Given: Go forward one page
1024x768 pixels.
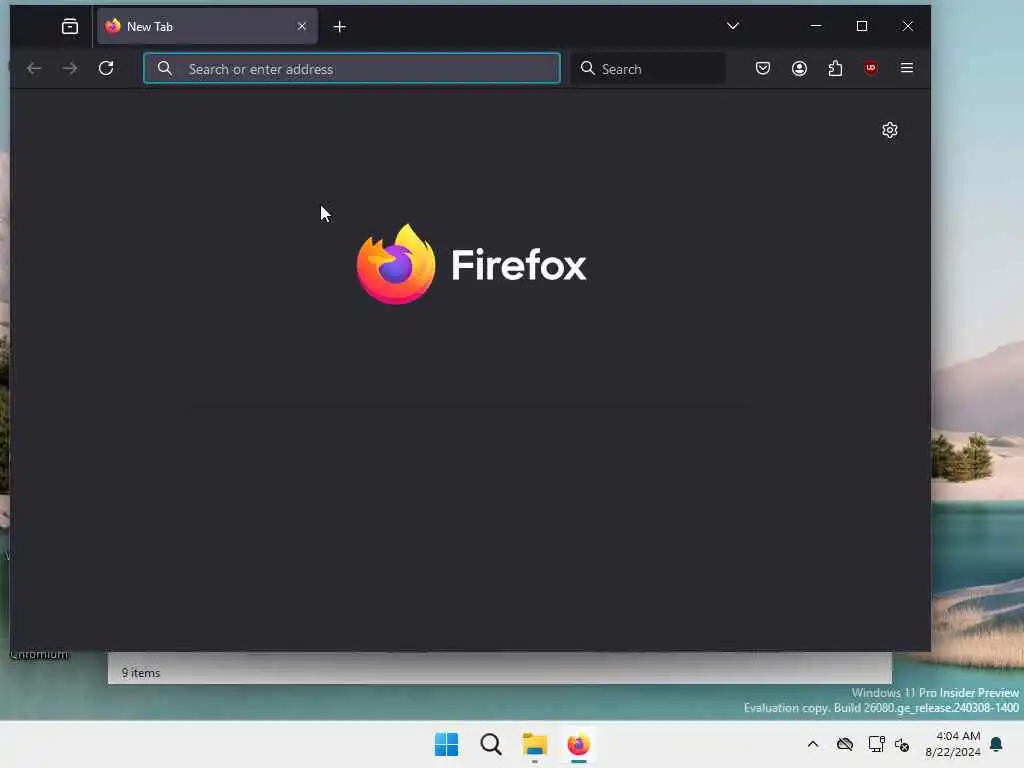Looking at the screenshot, I should (x=70, y=68).
